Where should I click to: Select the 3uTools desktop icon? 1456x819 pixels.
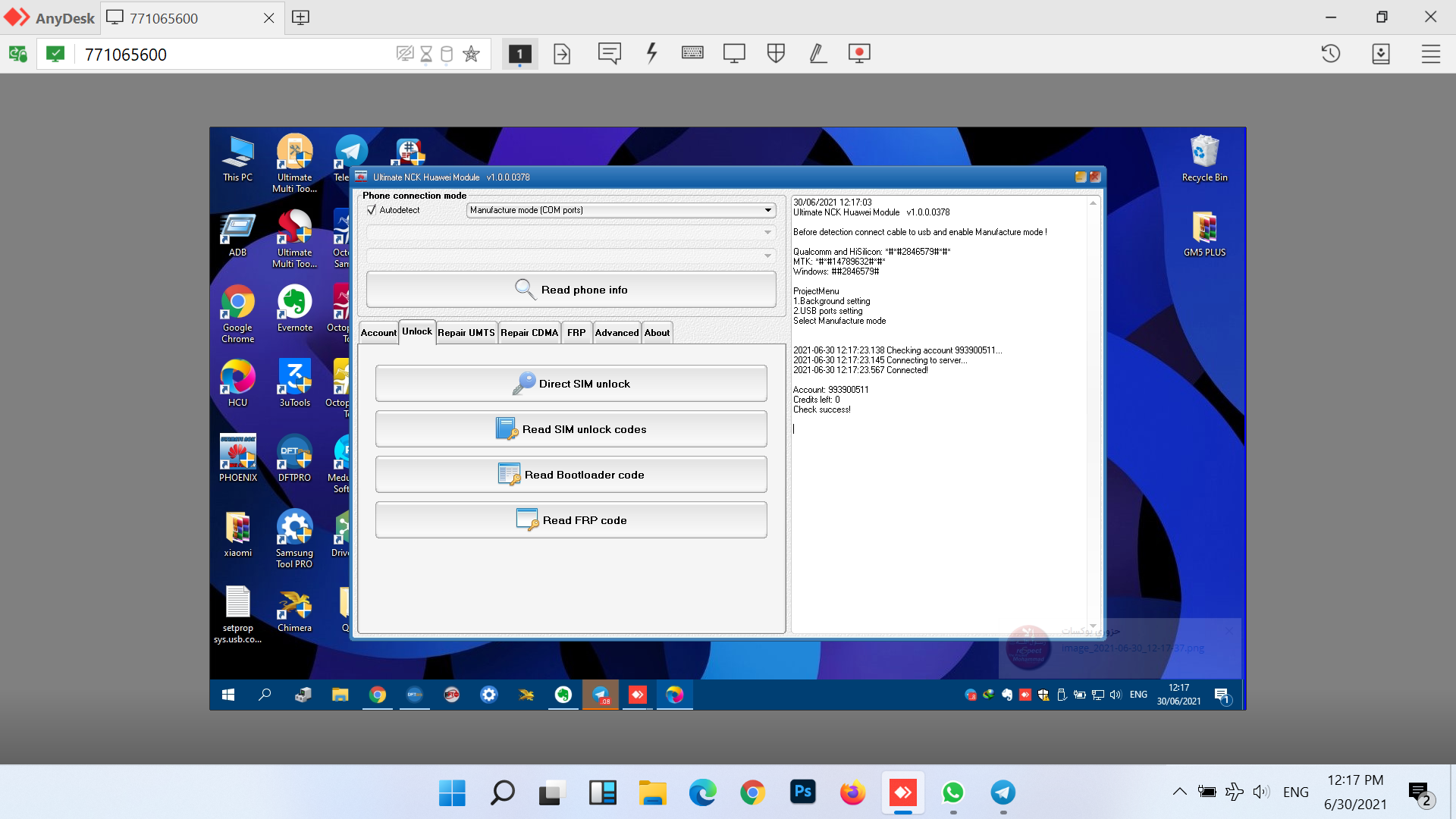[294, 384]
